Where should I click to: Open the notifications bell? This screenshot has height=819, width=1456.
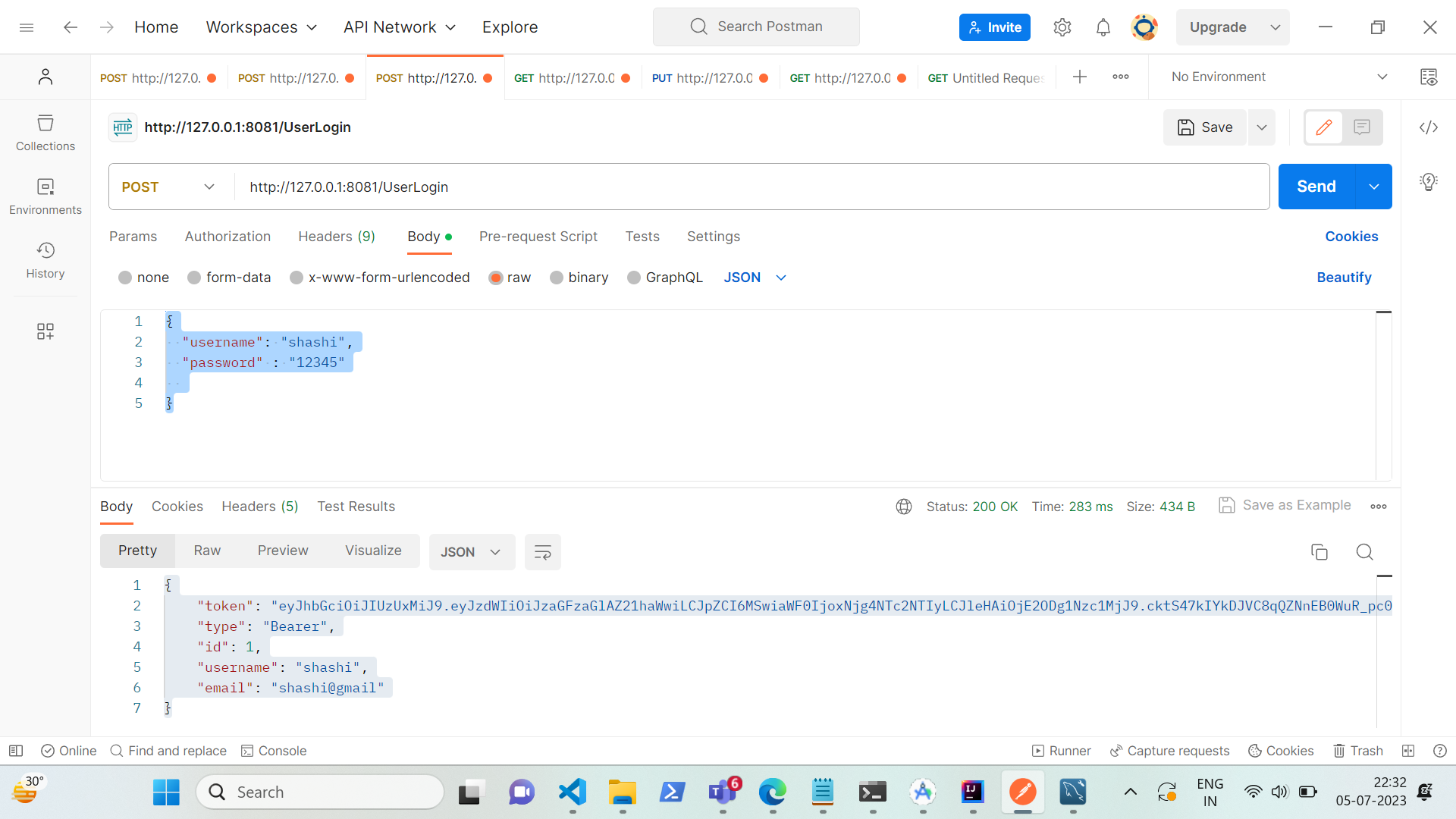(x=1103, y=27)
